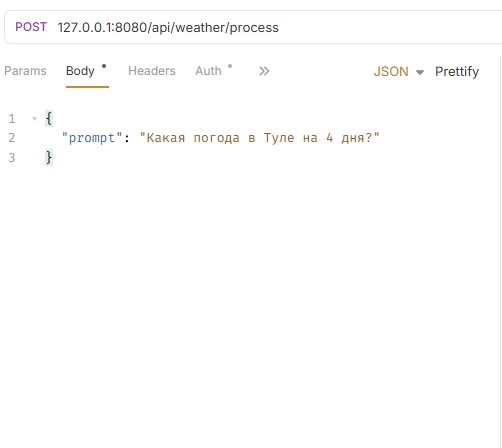This screenshot has width=502, height=448.
Task: Click the POST method selector
Action: 31,27
